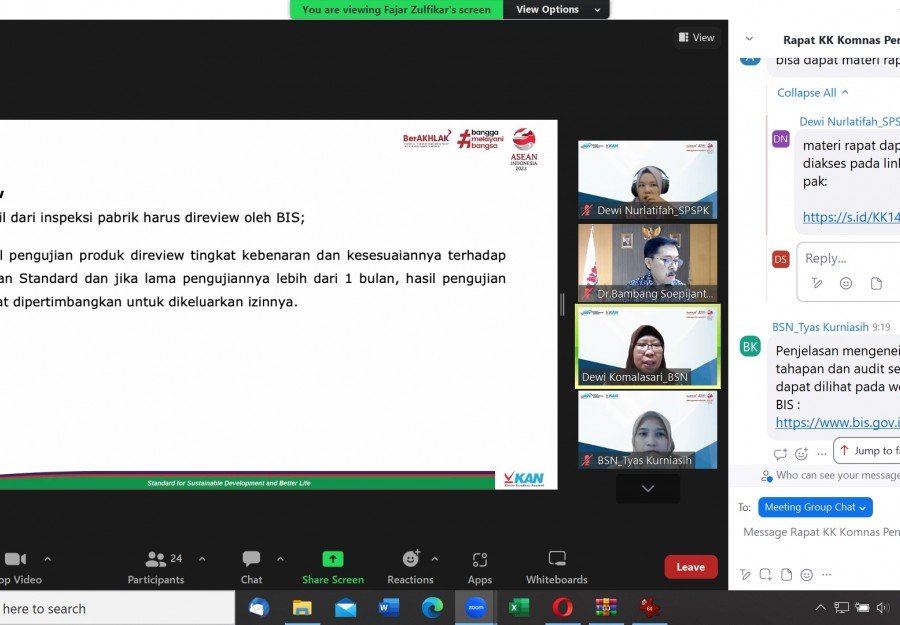900x625 pixels.
Task: Open the bis.gov.in link in chat
Action: (836, 423)
